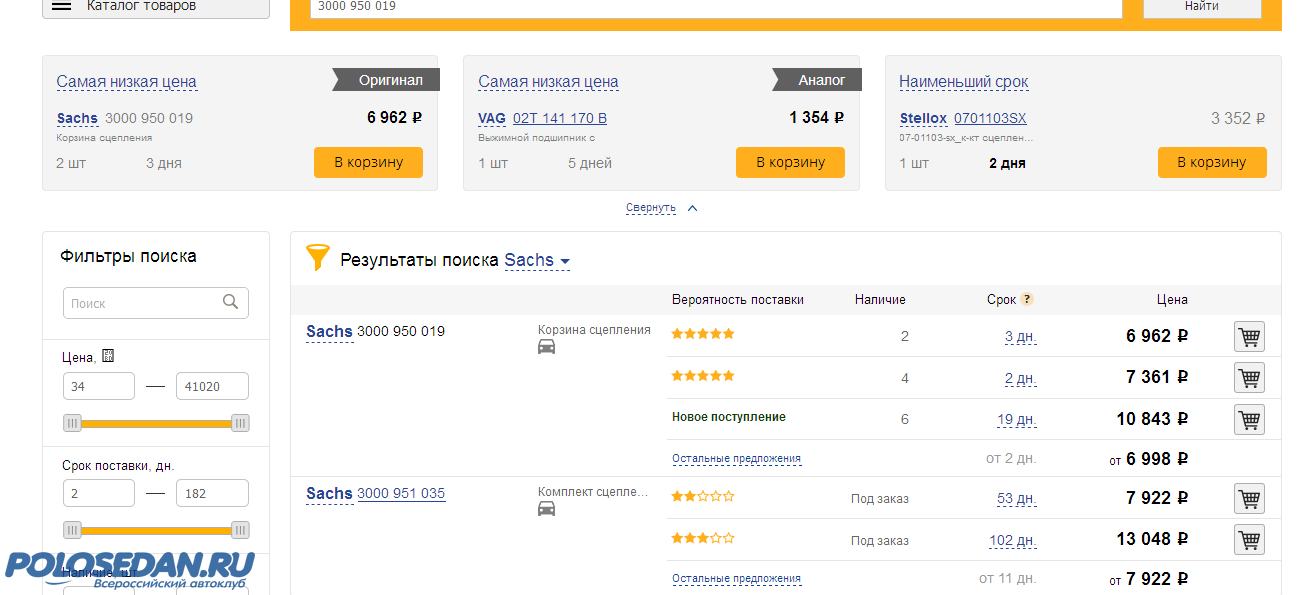Click the five-star rating in the 6 962 ₽ row

(x=703, y=334)
